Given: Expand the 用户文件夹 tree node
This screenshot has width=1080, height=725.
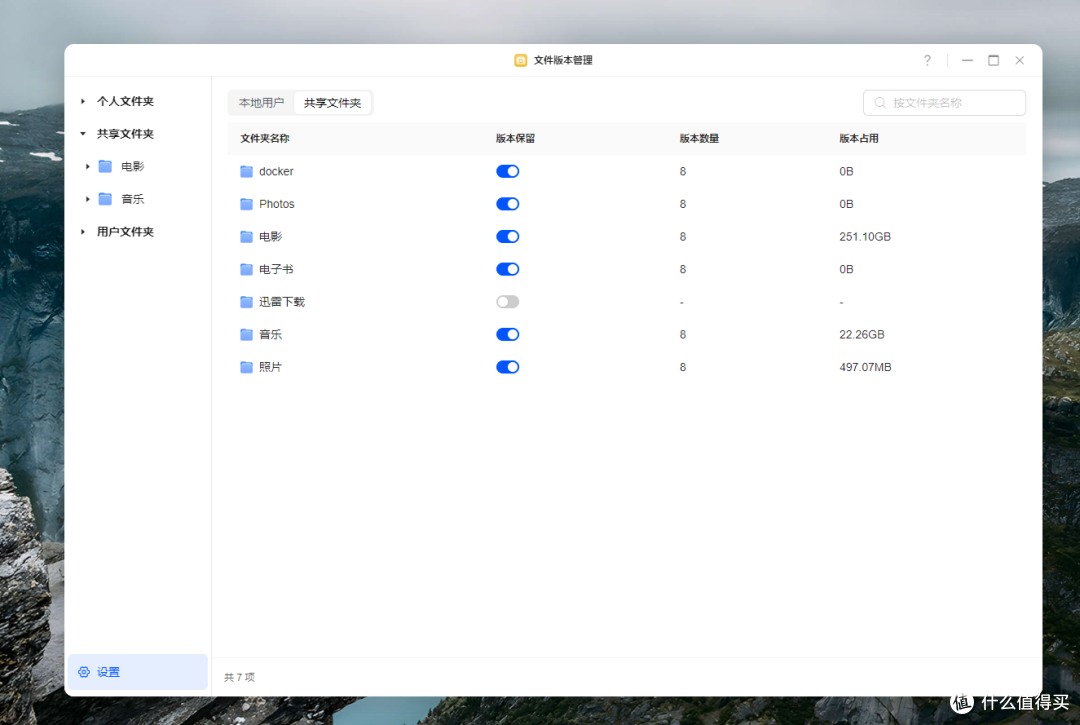Looking at the screenshot, I should pyautogui.click(x=83, y=232).
